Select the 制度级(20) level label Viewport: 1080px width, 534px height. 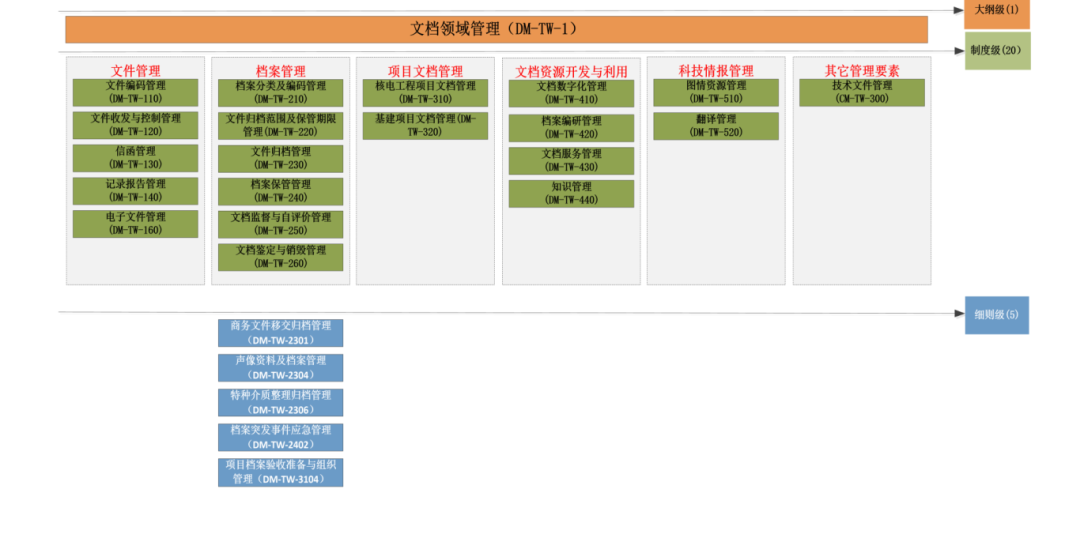[996, 50]
